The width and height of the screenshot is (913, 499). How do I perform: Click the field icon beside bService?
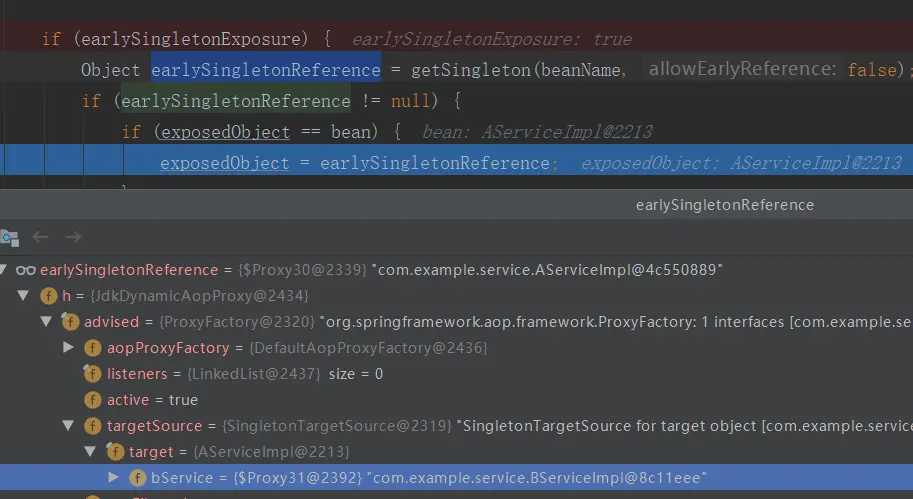click(x=137, y=478)
